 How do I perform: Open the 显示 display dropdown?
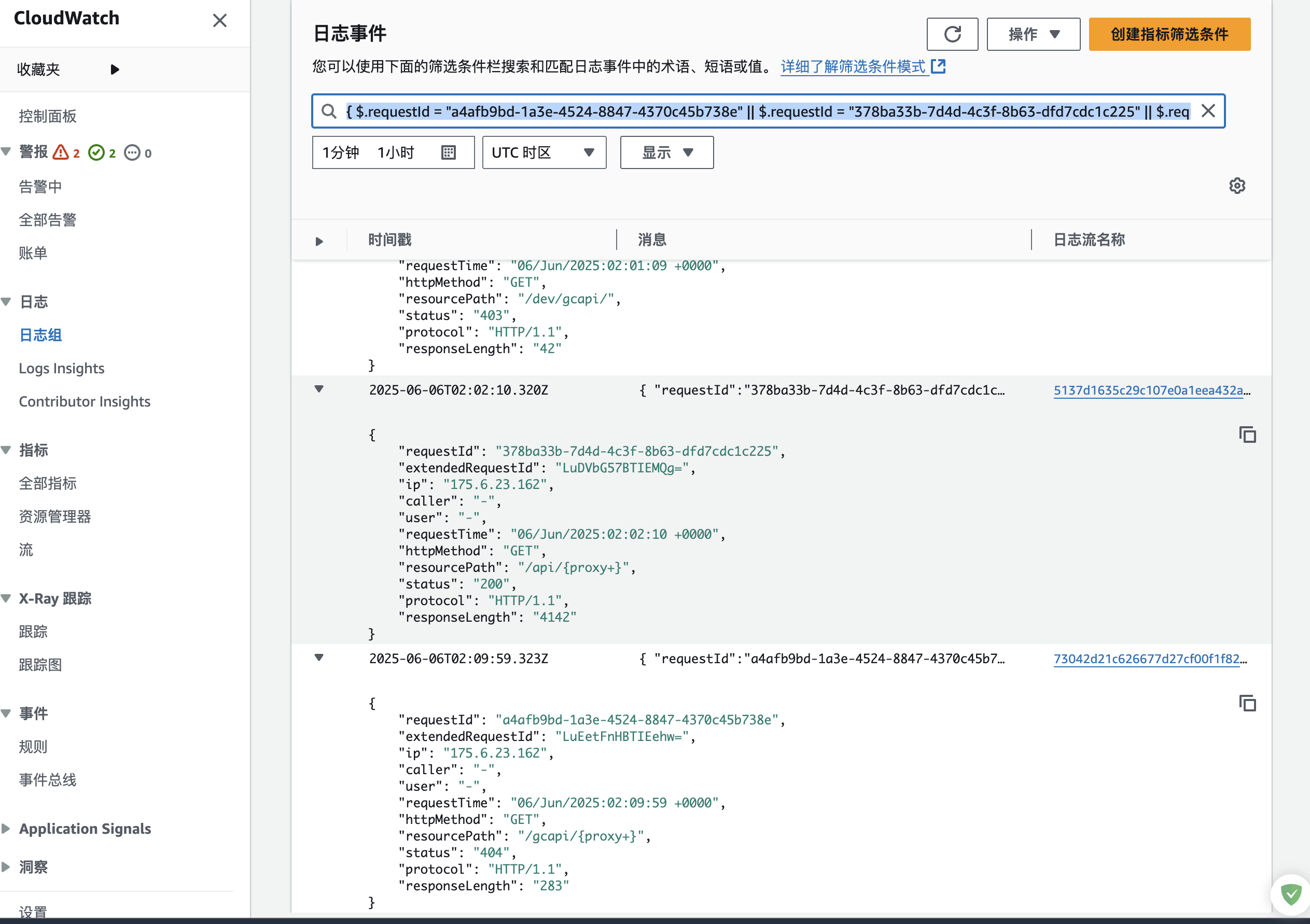[x=666, y=152]
